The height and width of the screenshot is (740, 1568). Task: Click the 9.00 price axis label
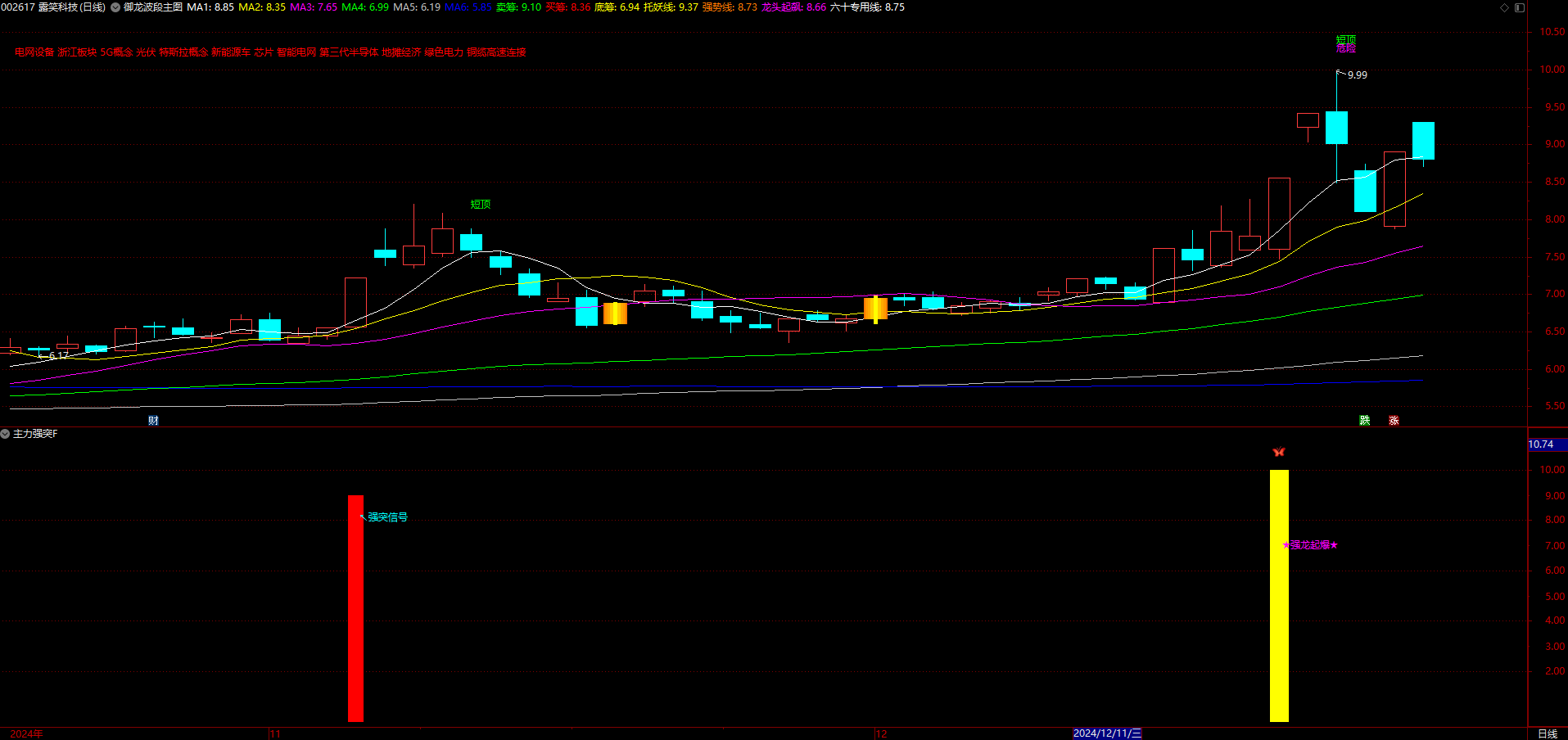click(x=1555, y=144)
